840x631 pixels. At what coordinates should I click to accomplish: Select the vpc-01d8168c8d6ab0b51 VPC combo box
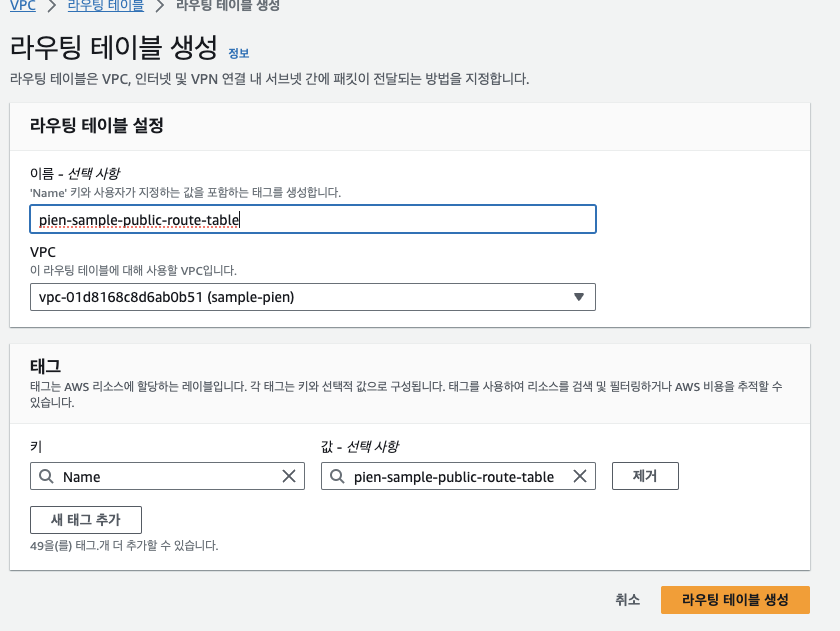[x=313, y=297]
